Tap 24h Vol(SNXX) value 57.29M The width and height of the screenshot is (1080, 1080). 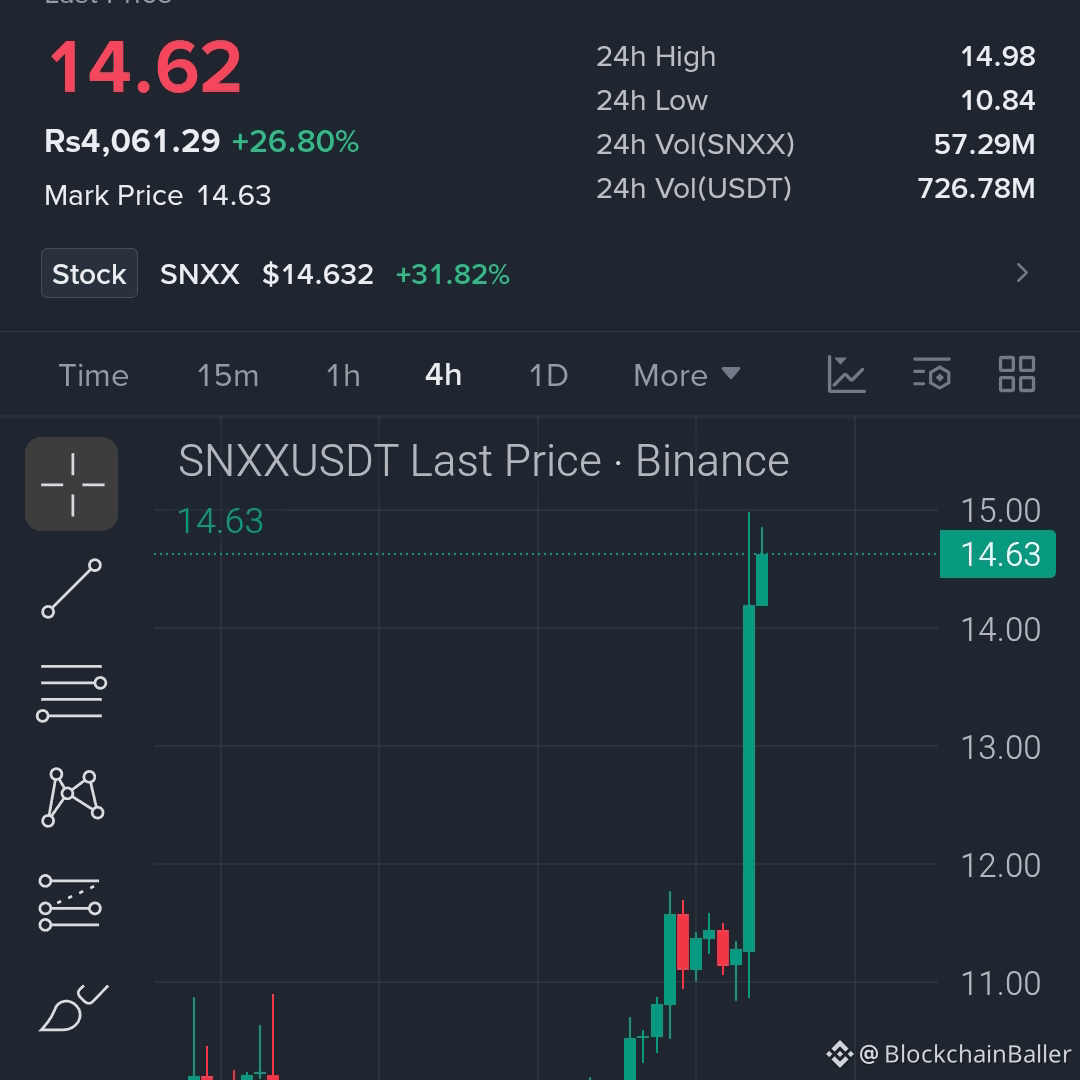click(985, 145)
